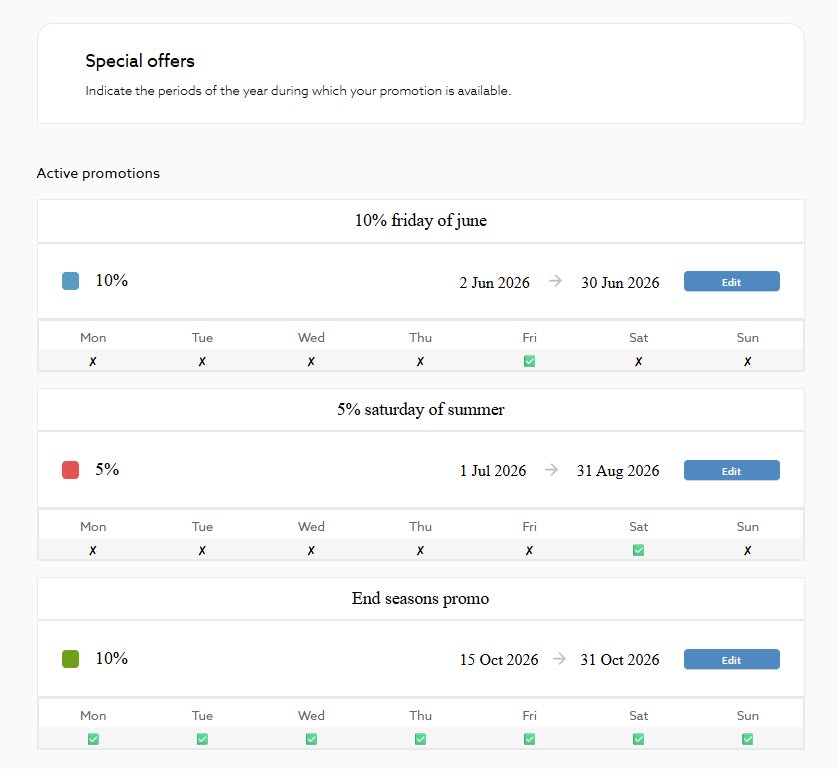Uncheck Saturday in End seasons promo
837x769 pixels.
click(638, 739)
